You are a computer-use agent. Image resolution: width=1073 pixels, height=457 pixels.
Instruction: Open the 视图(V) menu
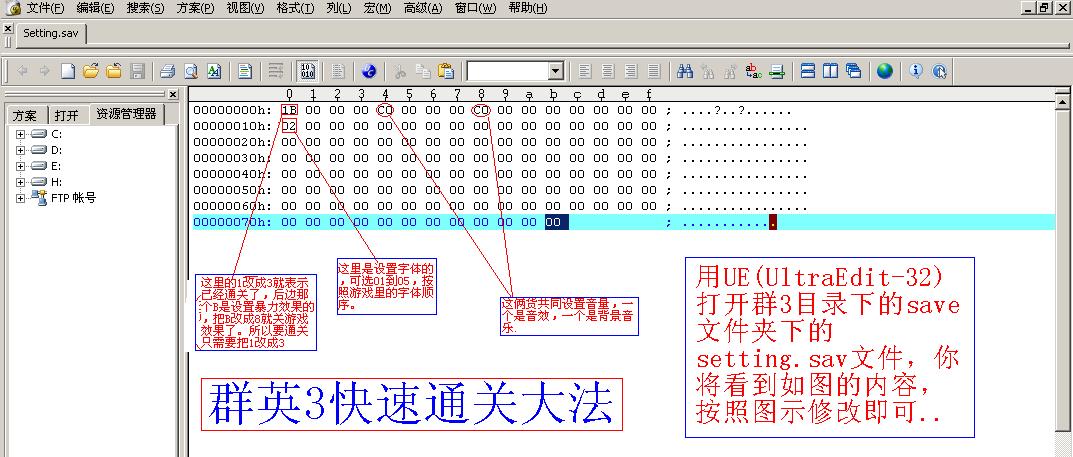click(x=245, y=8)
